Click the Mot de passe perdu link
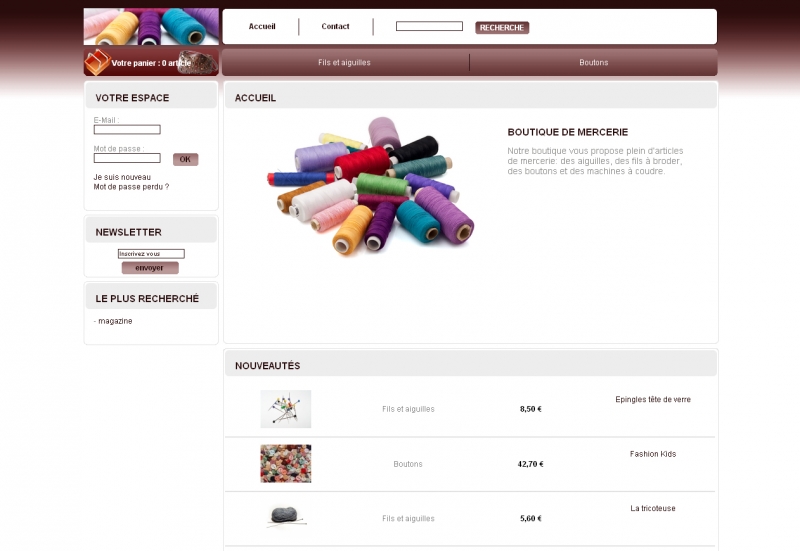800x551 pixels. [131, 187]
